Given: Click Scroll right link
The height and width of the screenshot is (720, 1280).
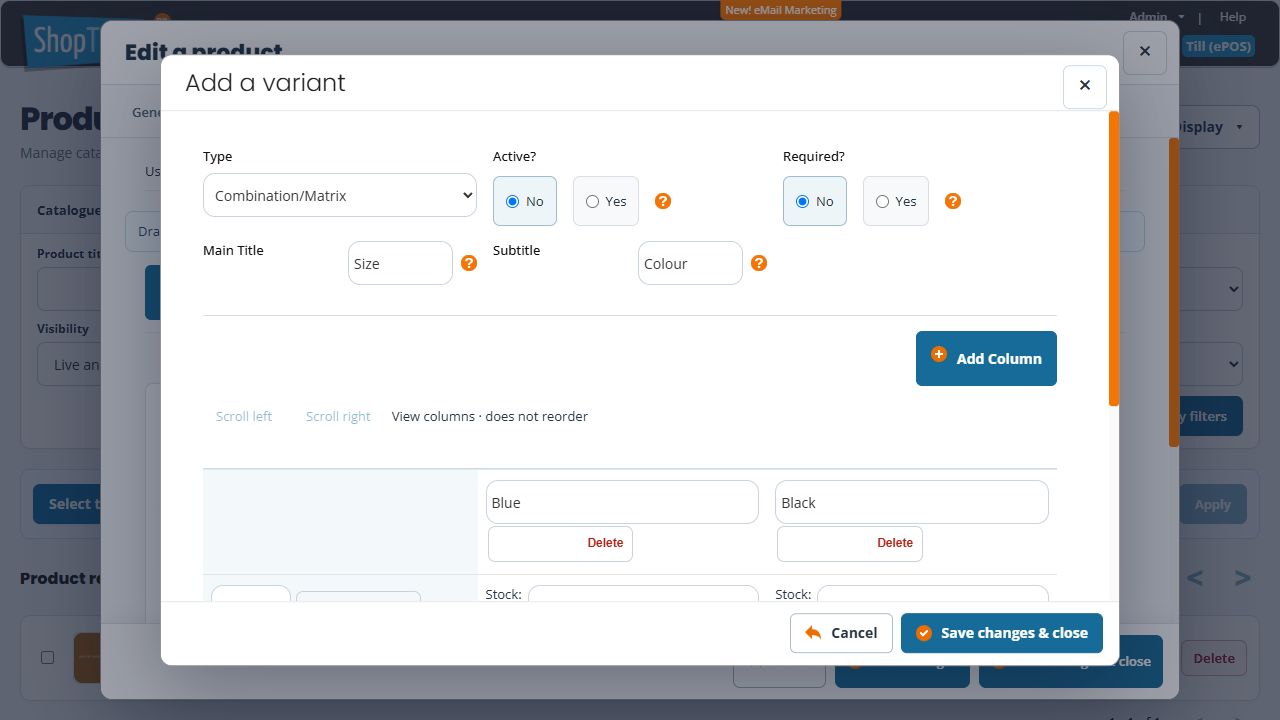Looking at the screenshot, I should 338,416.
